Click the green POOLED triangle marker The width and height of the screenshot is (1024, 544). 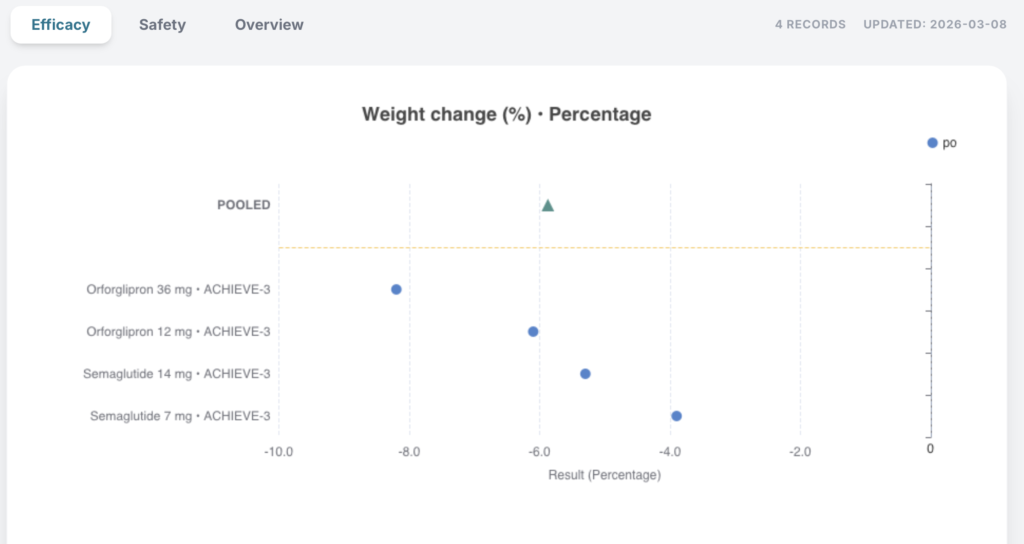pyautogui.click(x=548, y=205)
